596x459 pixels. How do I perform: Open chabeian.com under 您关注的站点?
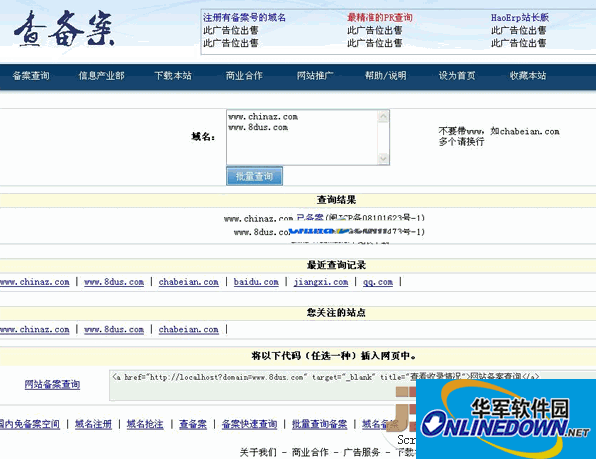pyautogui.click(x=189, y=329)
